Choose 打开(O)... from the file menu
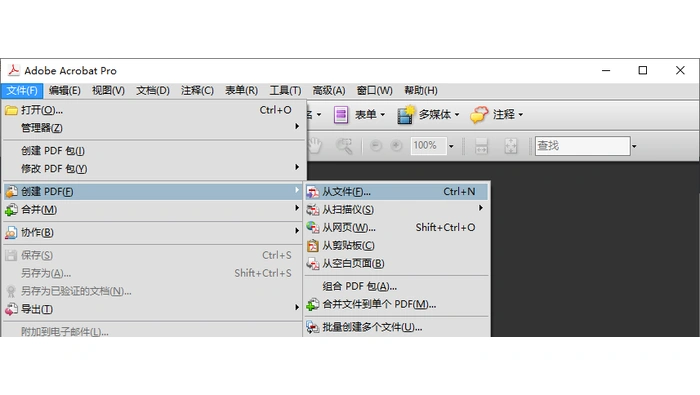 154,110
